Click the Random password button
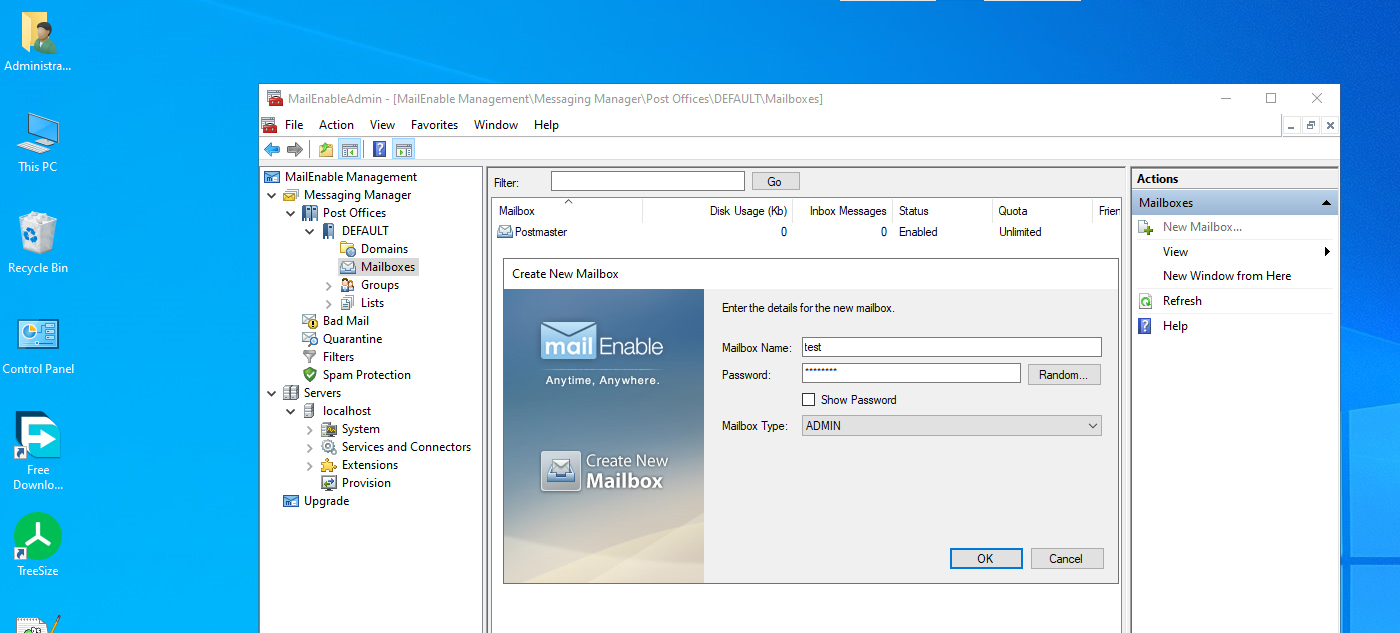This screenshot has width=1400, height=633. pyautogui.click(x=1064, y=375)
